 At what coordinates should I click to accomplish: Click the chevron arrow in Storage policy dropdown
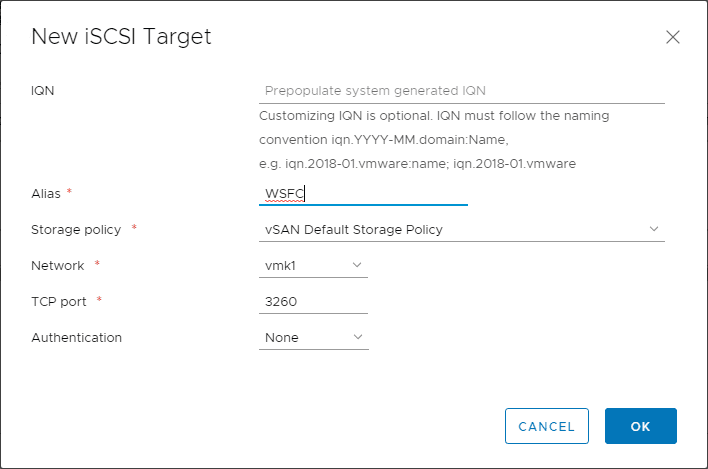pos(654,229)
